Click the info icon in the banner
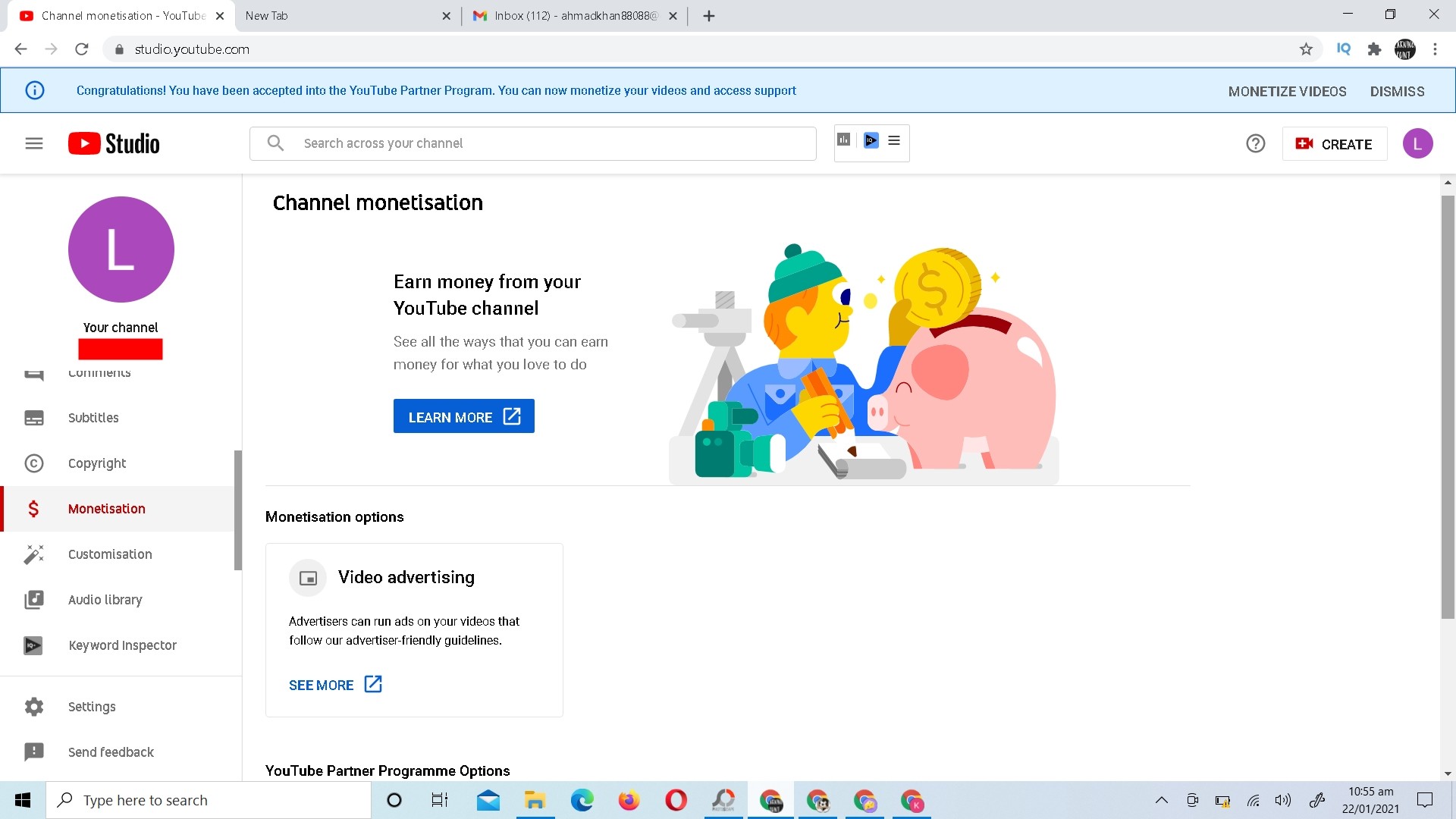The image size is (1456, 819). coord(35,90)
